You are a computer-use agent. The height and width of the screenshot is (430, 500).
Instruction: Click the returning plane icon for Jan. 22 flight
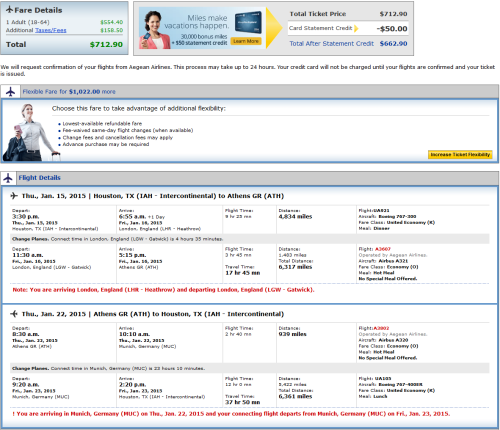tap(14, 314)
